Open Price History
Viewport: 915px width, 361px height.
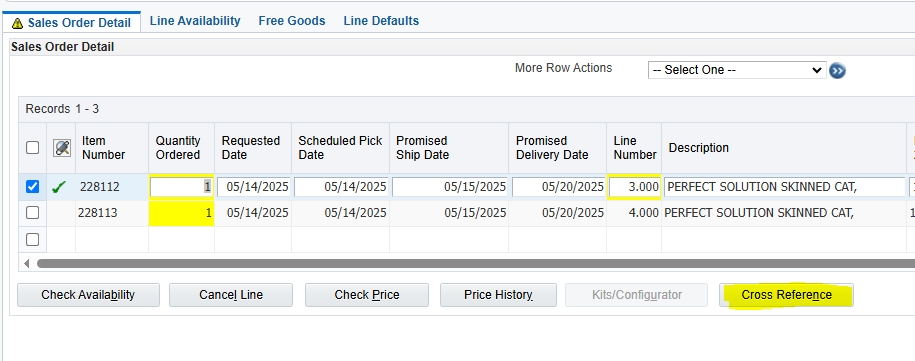click(x=498, y=295)
